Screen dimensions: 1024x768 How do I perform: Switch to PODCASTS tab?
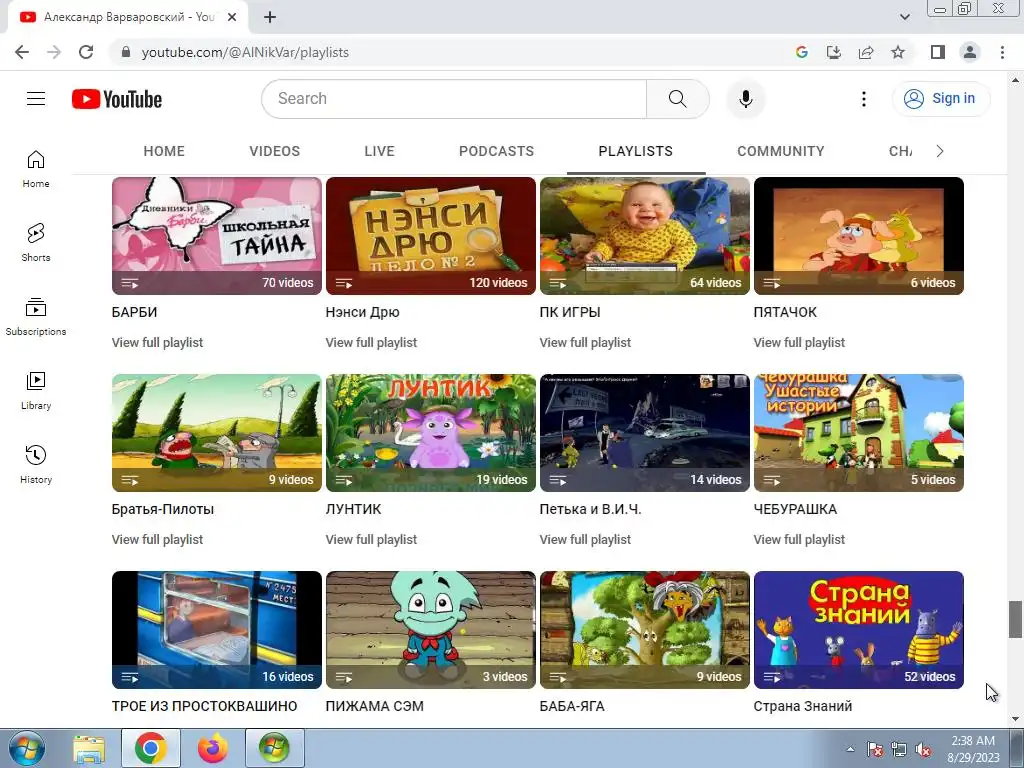point(496,151)
